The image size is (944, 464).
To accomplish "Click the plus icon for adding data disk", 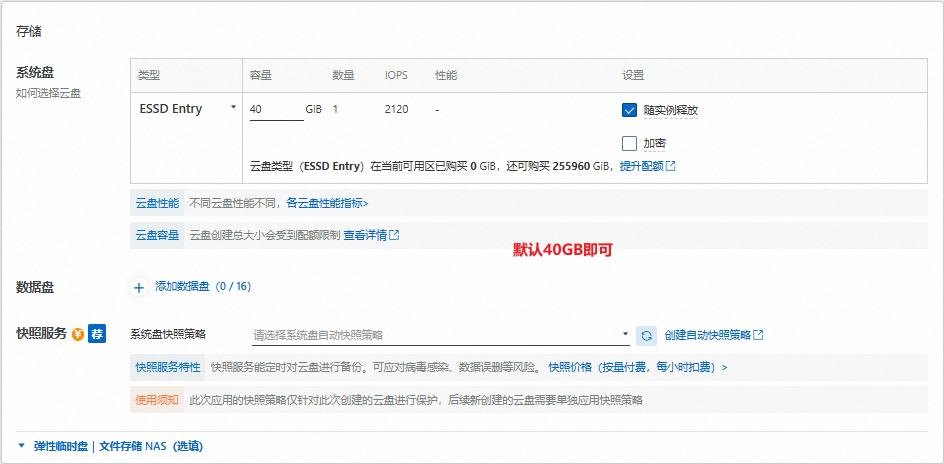I will [139, 288].
